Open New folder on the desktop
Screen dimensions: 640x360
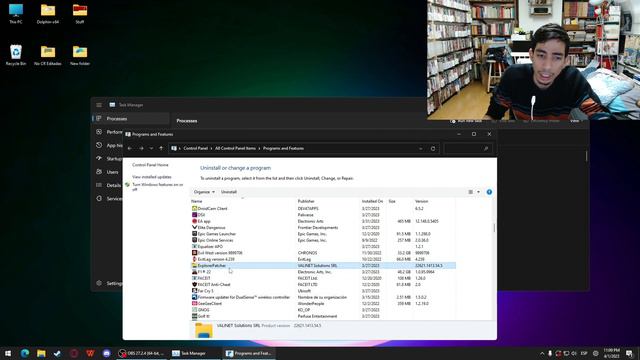80,55
